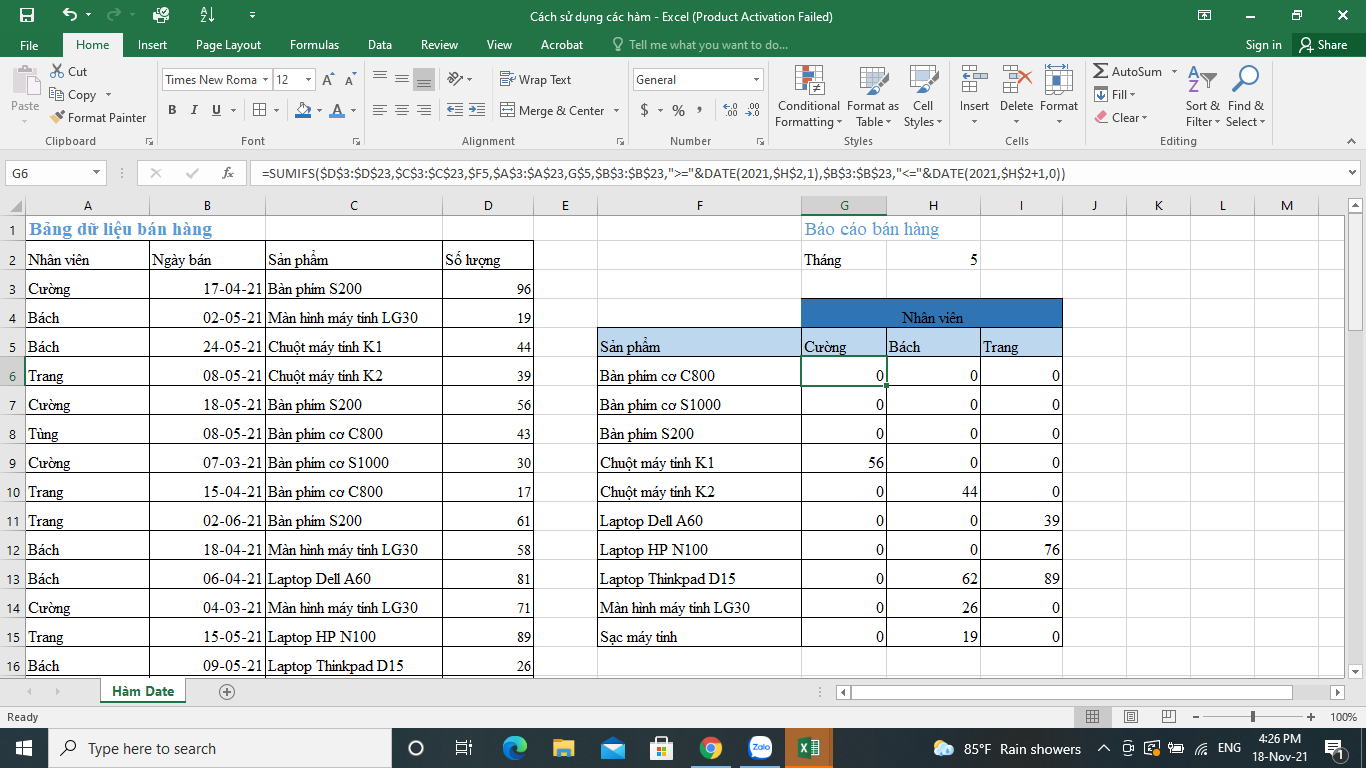Apply Accounting Number Format dollar icon
Screen dimensions: 1366x768
[x=645, y=110]
